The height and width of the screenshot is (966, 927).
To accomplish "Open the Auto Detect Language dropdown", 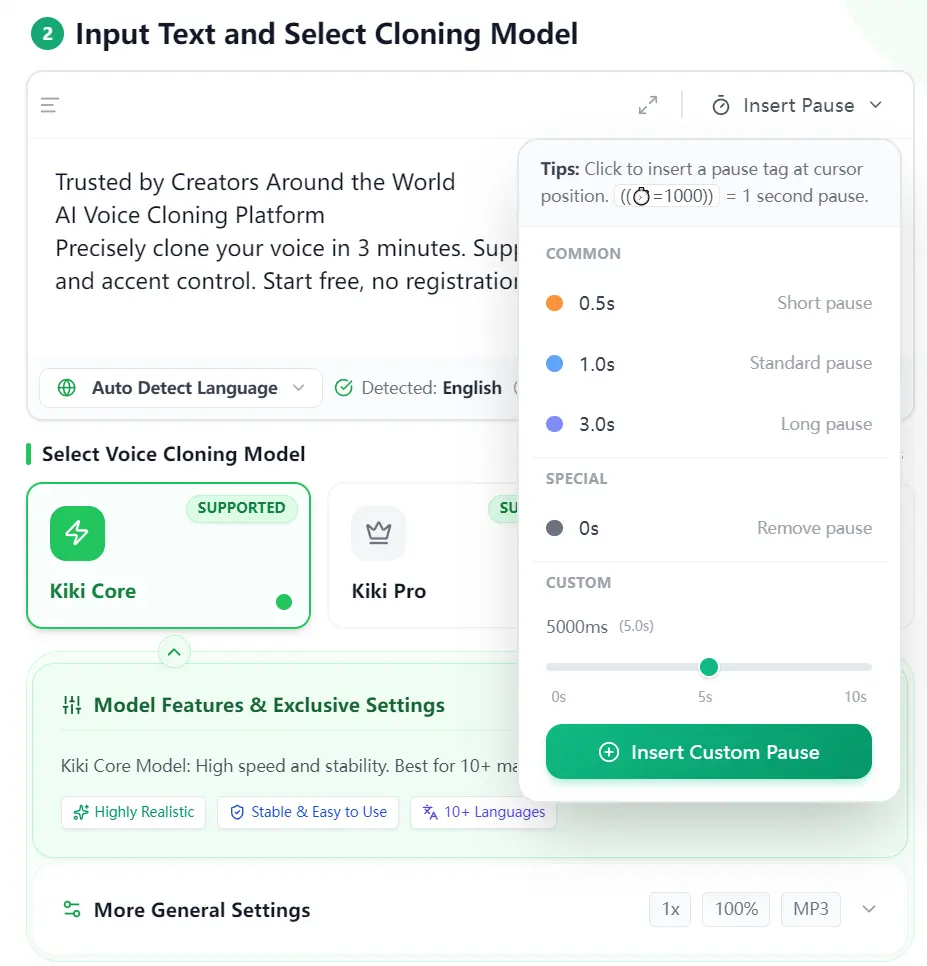I will [181, 388].
